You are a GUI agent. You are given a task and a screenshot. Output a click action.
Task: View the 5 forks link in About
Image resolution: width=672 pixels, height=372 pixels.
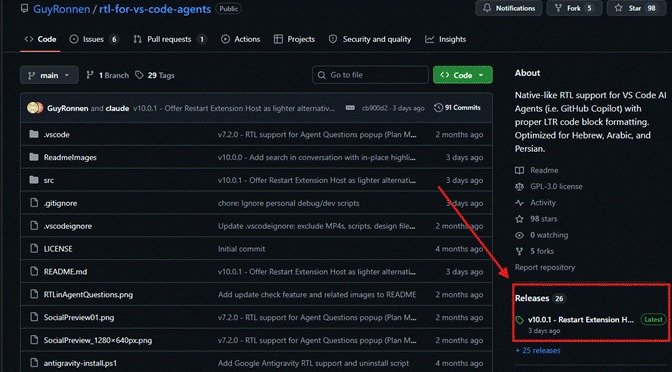click(x=534, y=251)
